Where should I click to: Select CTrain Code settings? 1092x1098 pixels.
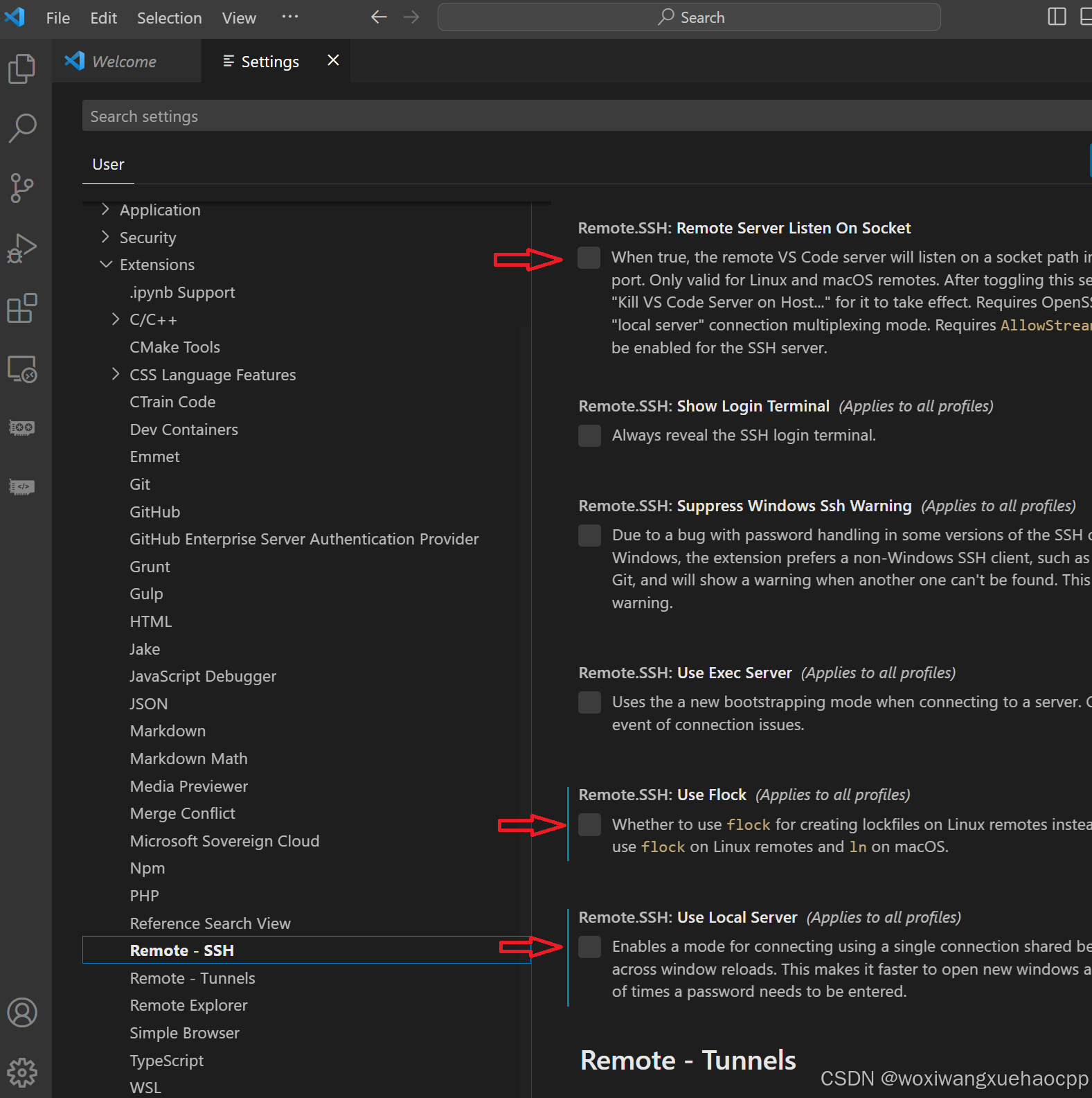pos(172,402)
